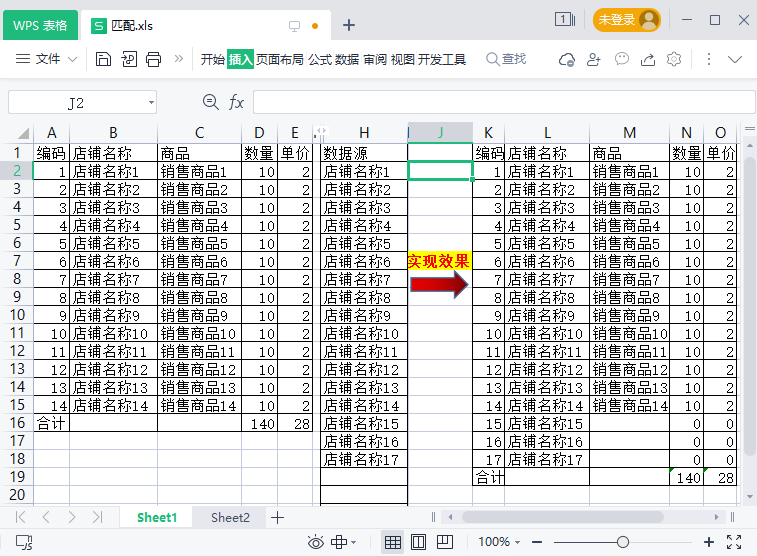Viewport: 757px width, 556px height.
Task: Click the Save icon in toolbar
Action: pyautogui.click(x=103, y=59)
